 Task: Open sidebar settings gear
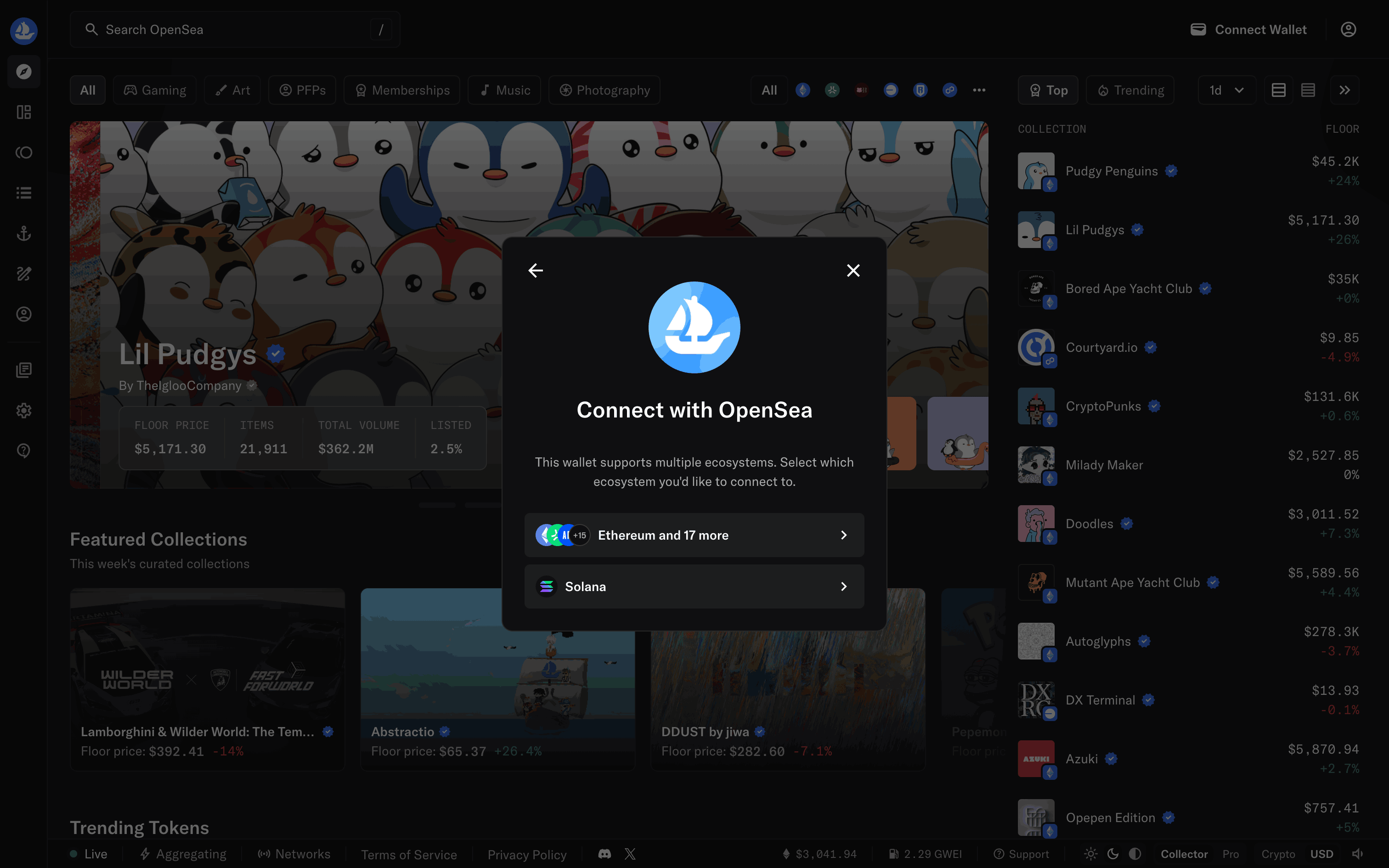(23, 411)
